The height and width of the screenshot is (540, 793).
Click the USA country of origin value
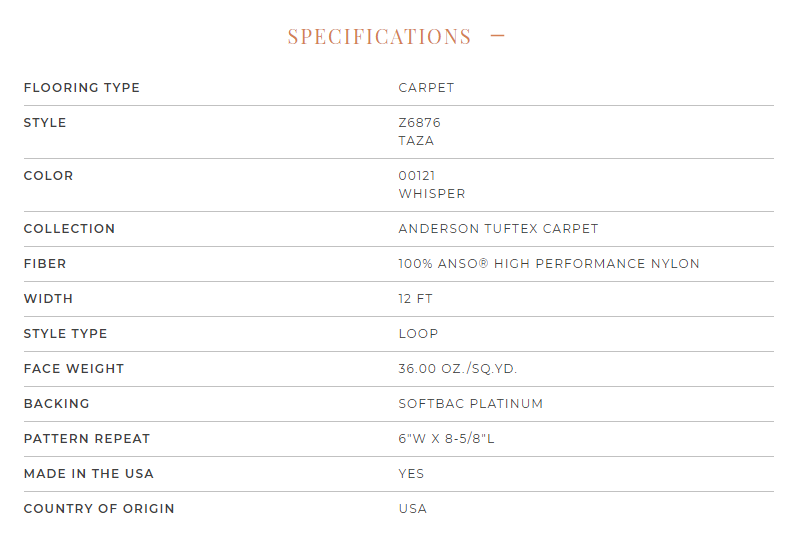click(413, 509)
